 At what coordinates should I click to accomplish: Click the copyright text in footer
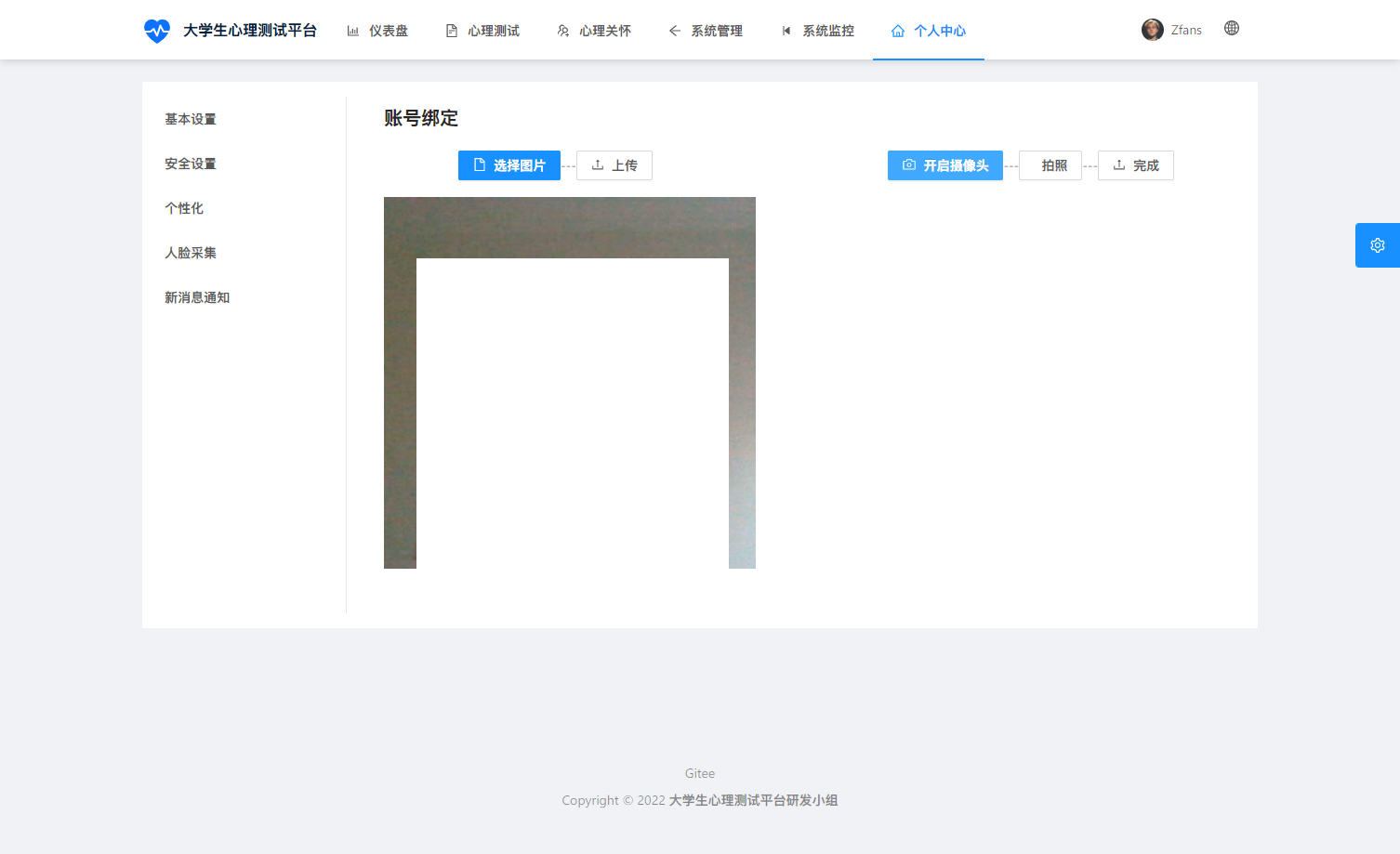pyautogui.click(x=700, y=800)
